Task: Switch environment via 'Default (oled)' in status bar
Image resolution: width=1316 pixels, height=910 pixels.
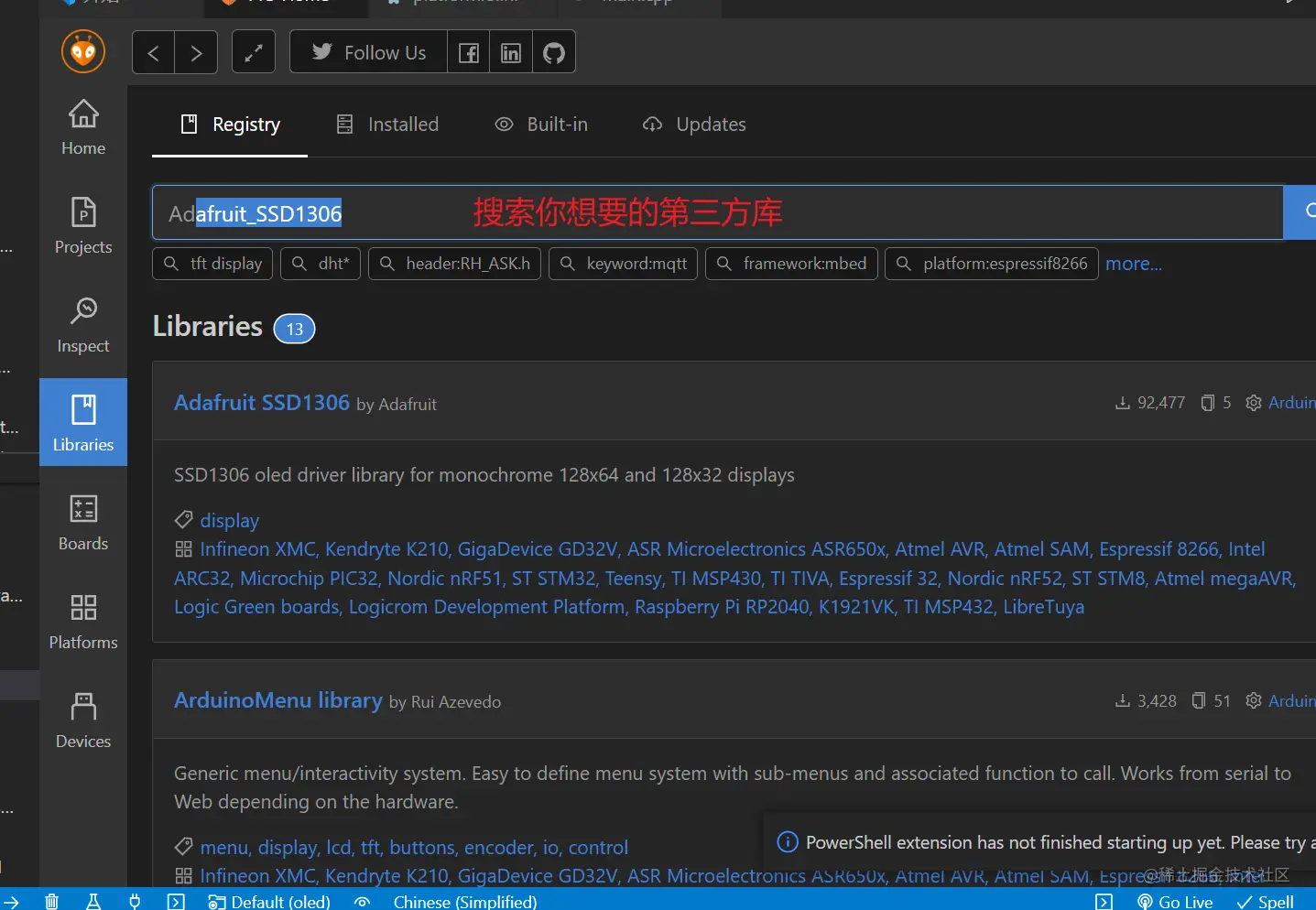Action: [x=269, y=902]
